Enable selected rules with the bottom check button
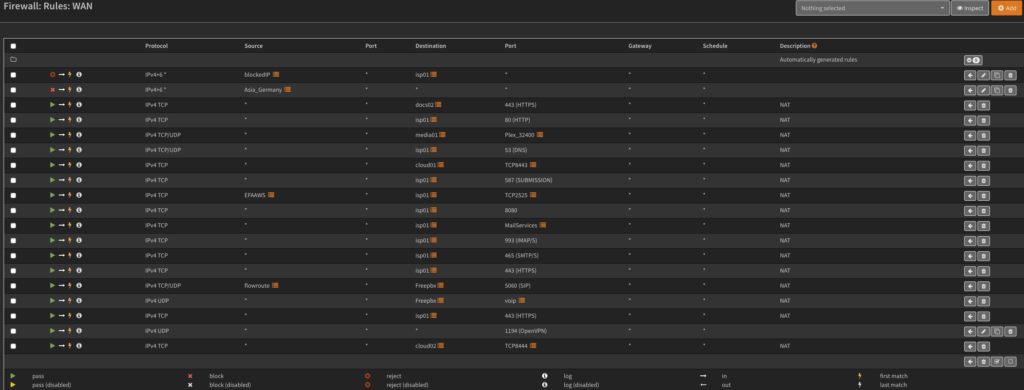 pyautogui.click(x=997, y=361)
